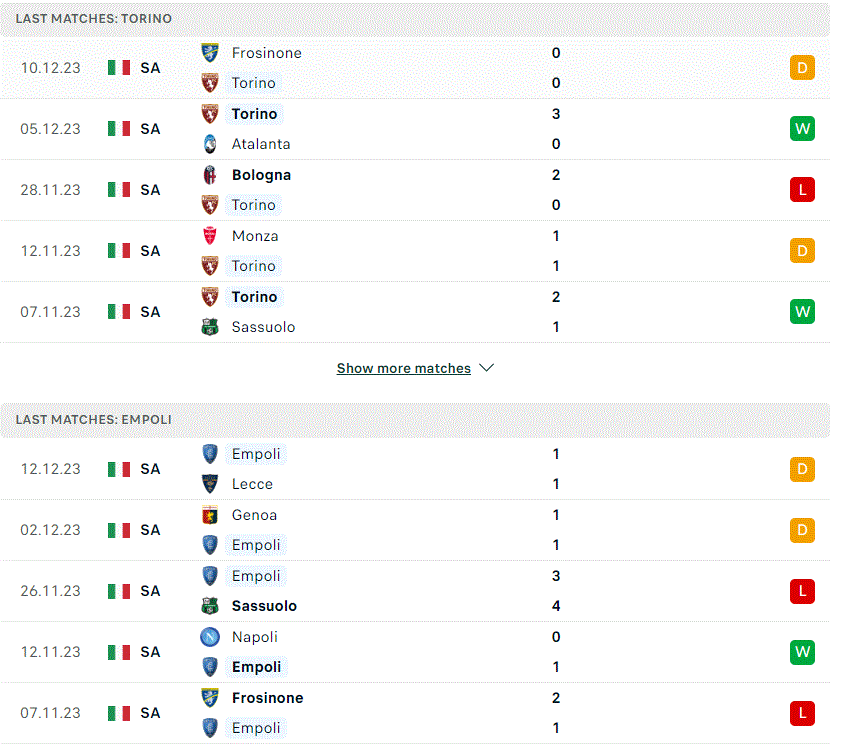
Task: Click the green W badge for Torino-Atalanta
Action: (x=802, y=129)
